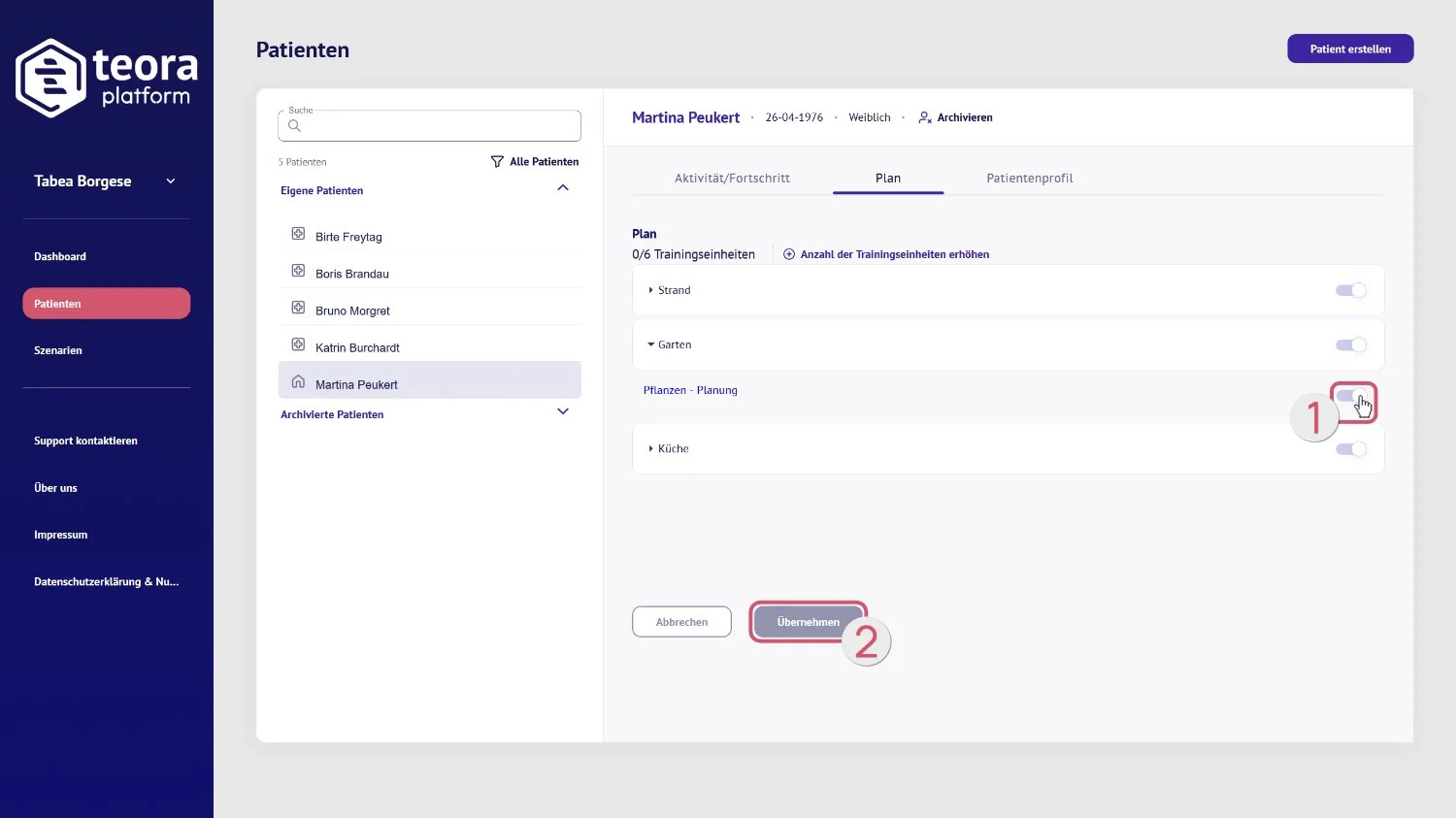1456x818 pixels.
Task: Open Support kontaktieren
Action: [85, 441]
